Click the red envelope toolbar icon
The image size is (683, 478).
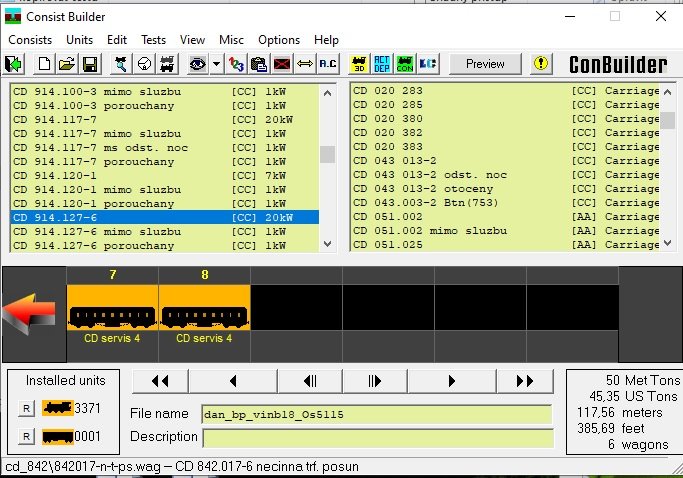pyautogui.click(x=282, y=64)
